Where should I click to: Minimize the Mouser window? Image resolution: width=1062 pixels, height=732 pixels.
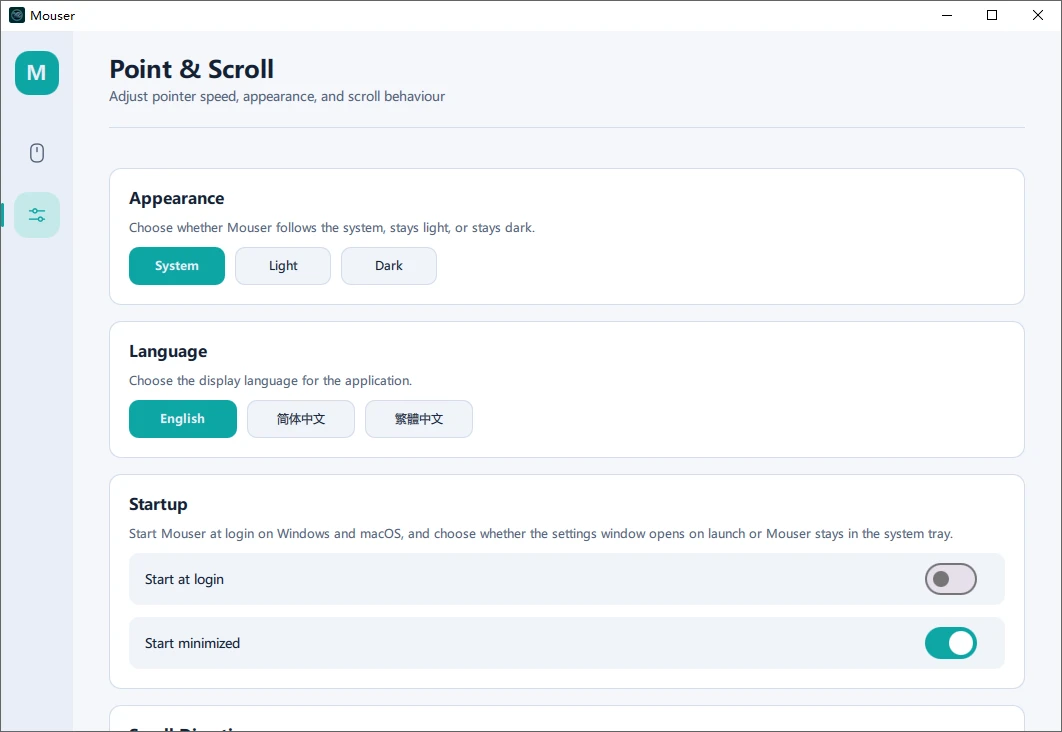(946, 15)
